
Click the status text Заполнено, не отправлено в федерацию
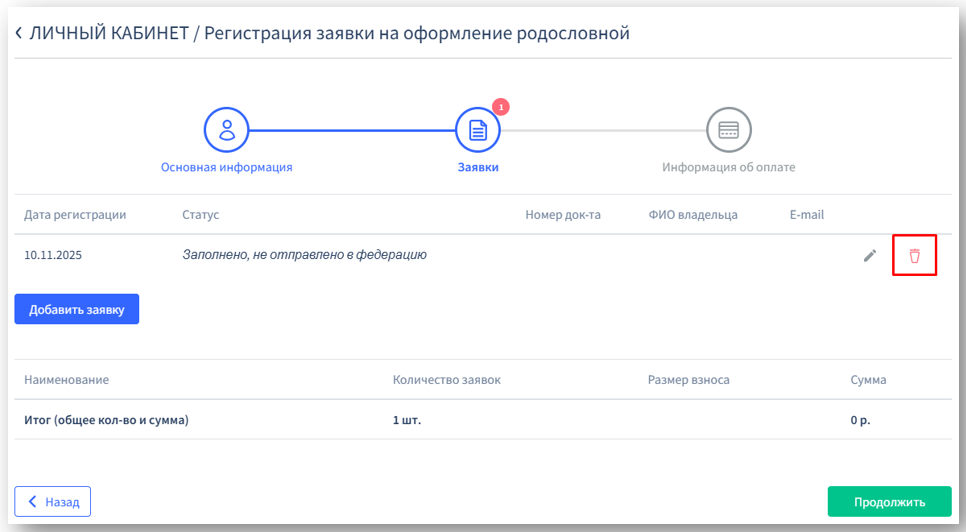click(x=304, y=255)
